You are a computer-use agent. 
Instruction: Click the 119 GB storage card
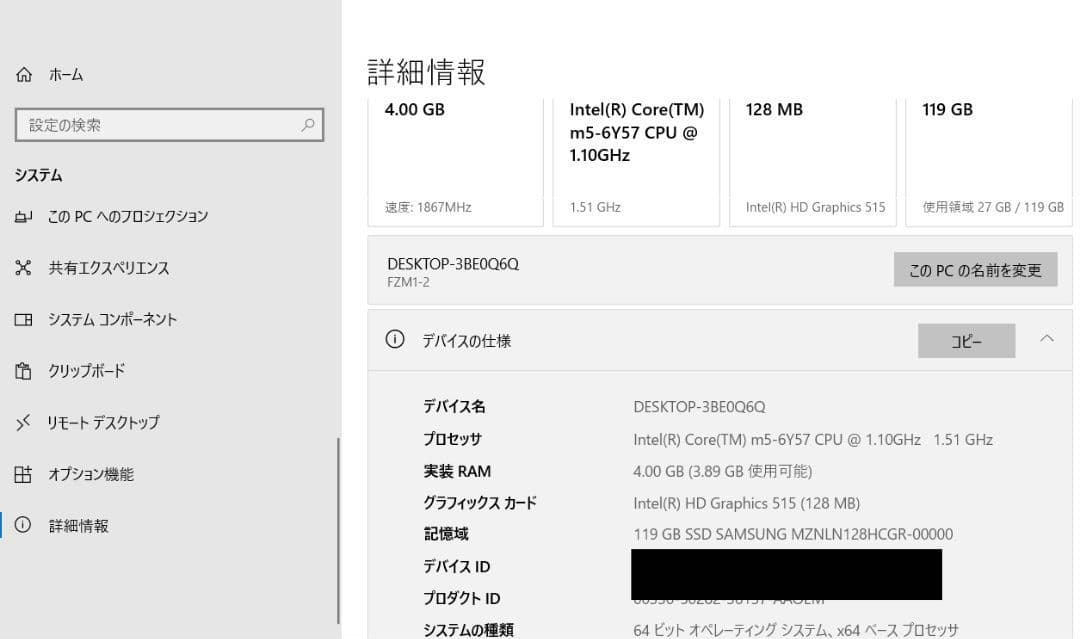click(x=989, y=163)
